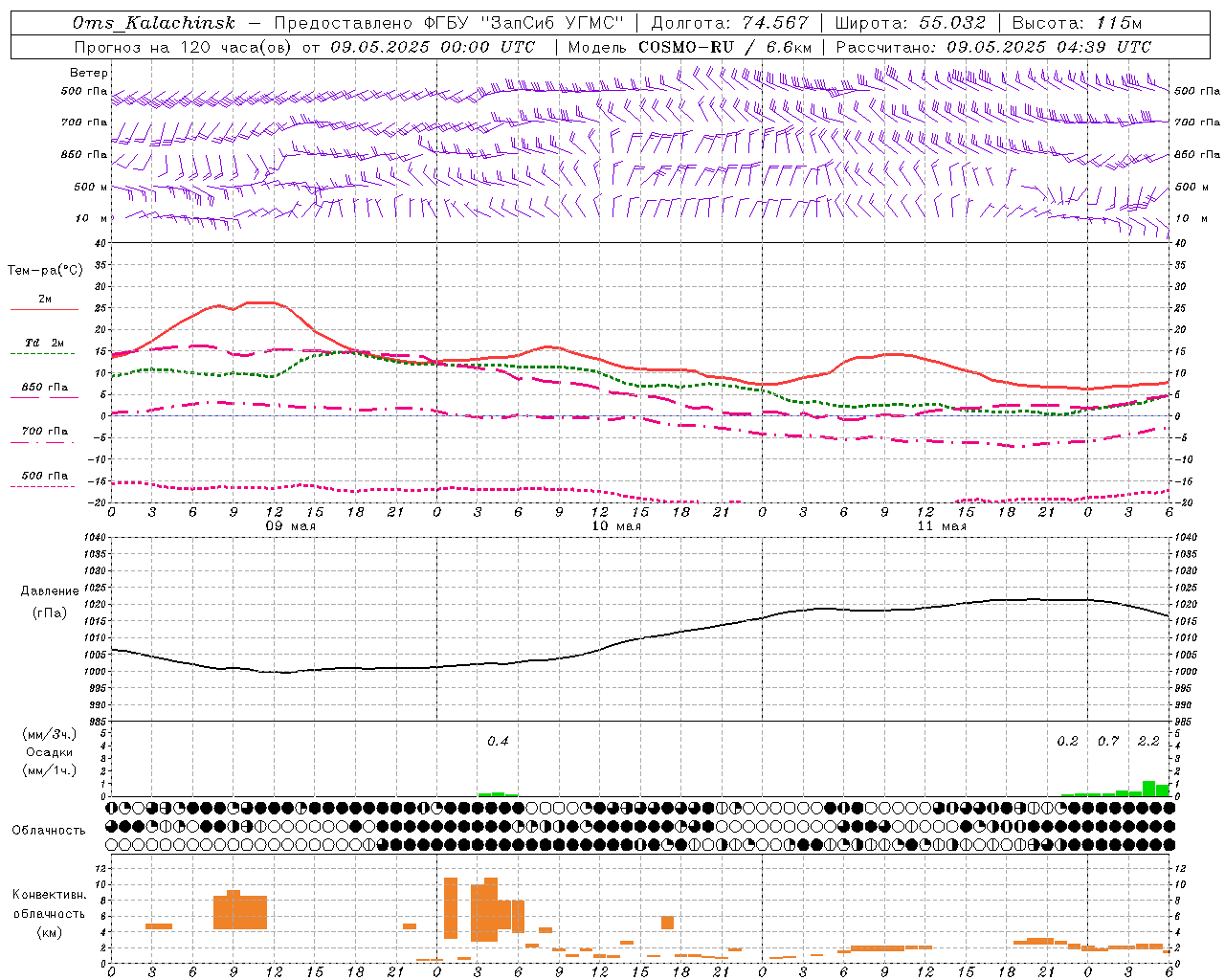Click the 'Тем-ра(°C)' temperature label

[45, 271]
